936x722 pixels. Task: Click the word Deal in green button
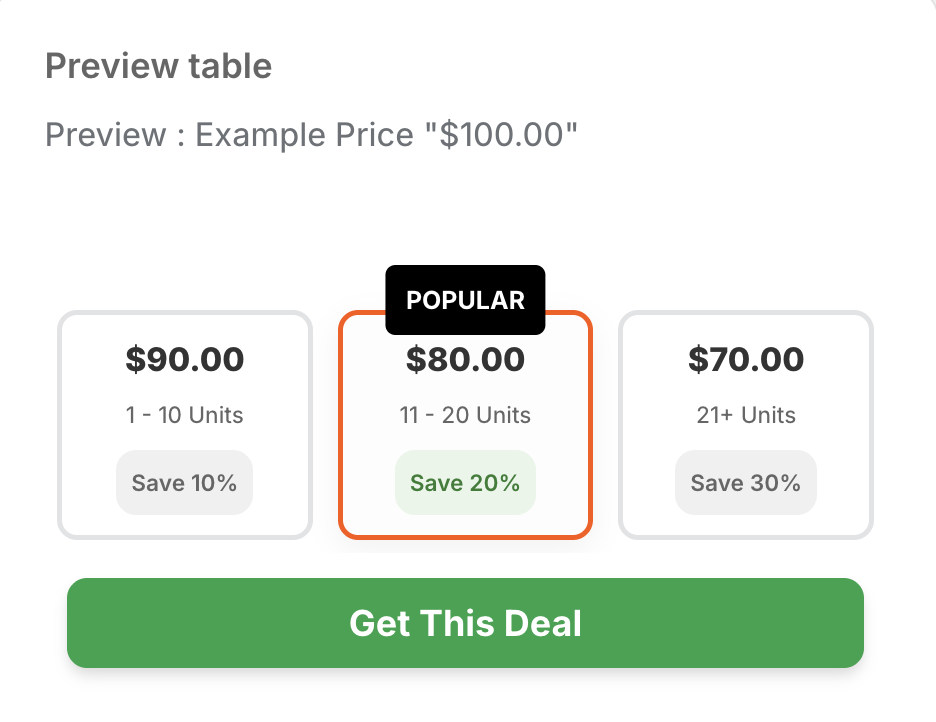point(544,623)
